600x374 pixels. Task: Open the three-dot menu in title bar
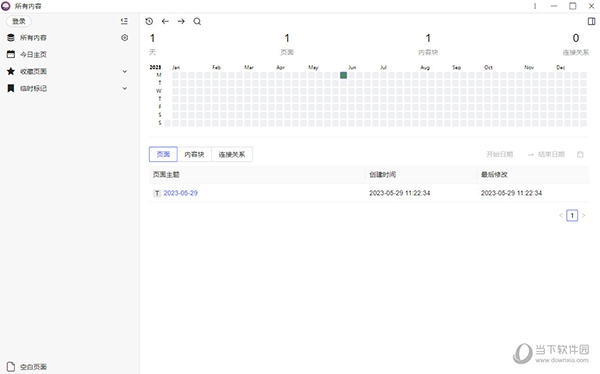click(535, 6)
